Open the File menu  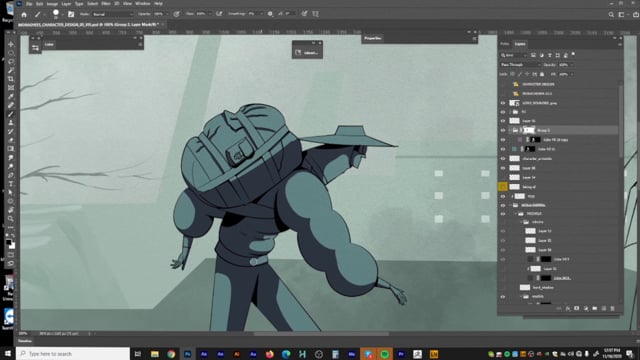click(29, 4)
